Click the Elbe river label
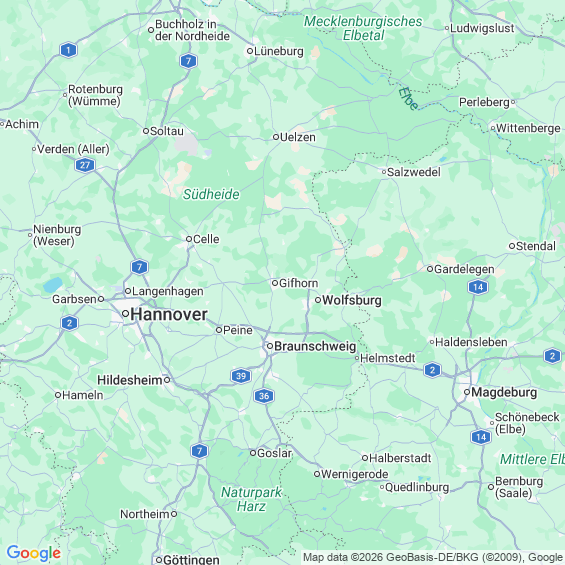The height and width of the screenshot is (565, 565). tap(409, 98)
